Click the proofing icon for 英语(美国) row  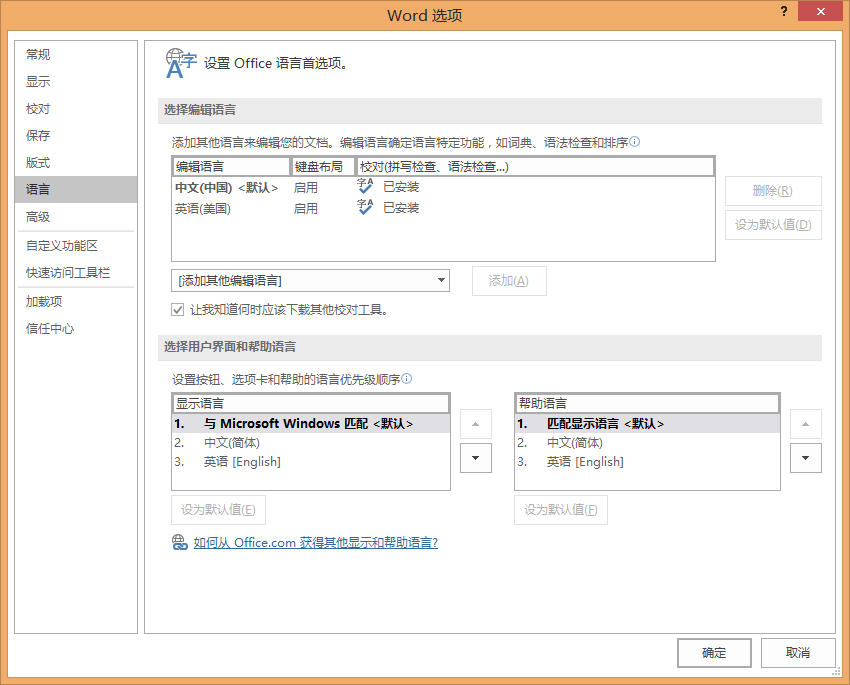[365, 207]
